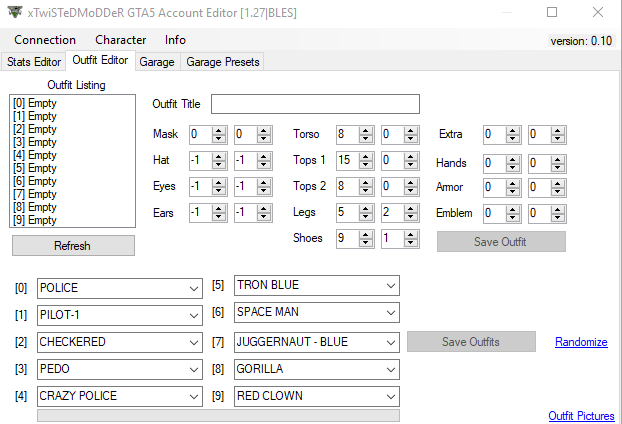This screenshot has width=622, height=424.
Task: Click the second Armor value stepper
Action: [547, 188]
